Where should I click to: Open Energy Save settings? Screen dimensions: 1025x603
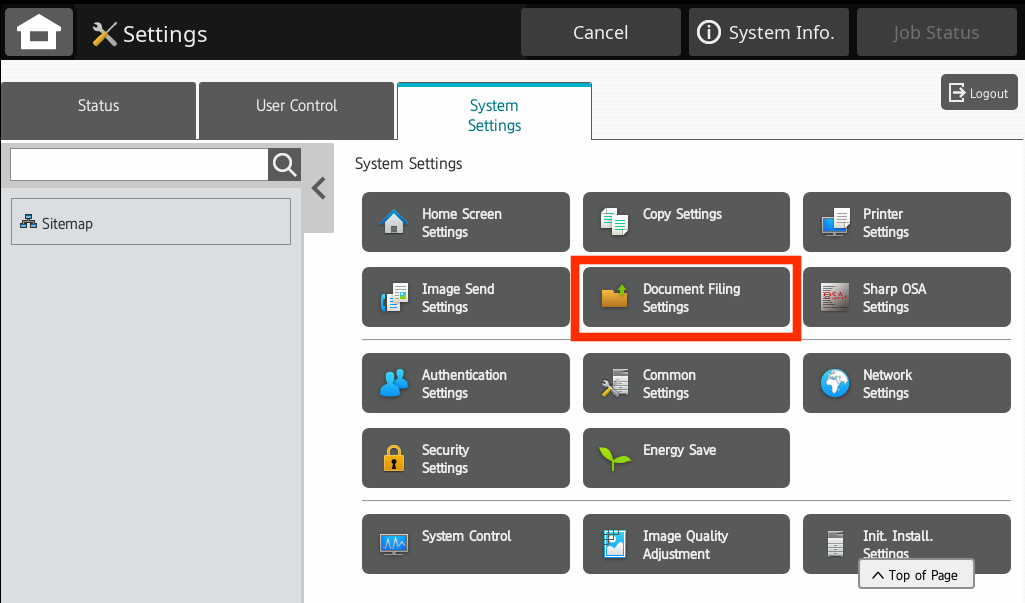coord(686,458)
